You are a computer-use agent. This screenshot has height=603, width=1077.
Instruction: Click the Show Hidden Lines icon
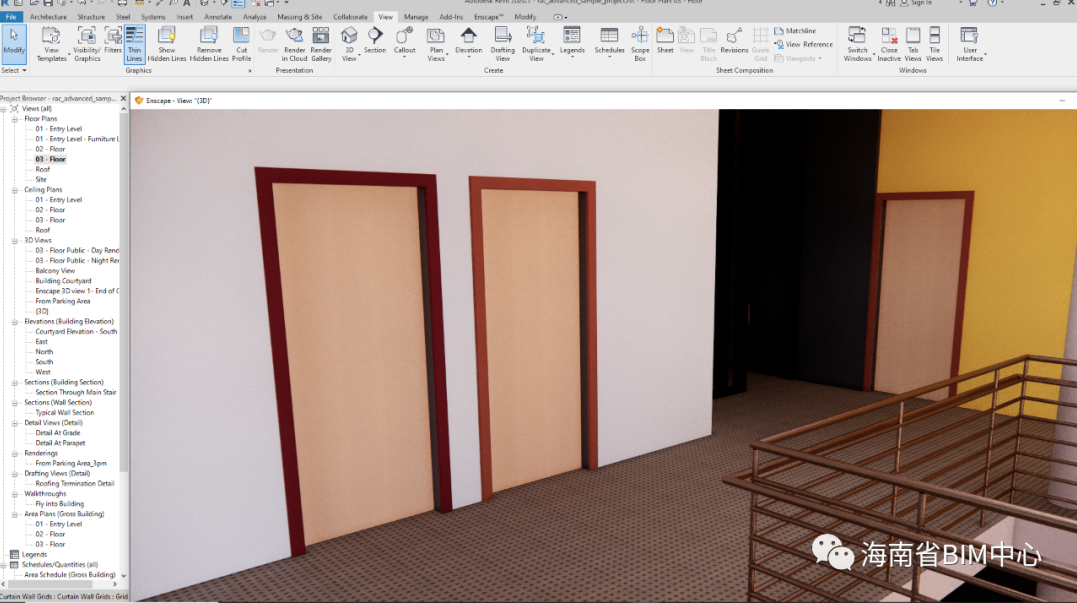click(x=167, y=43)
